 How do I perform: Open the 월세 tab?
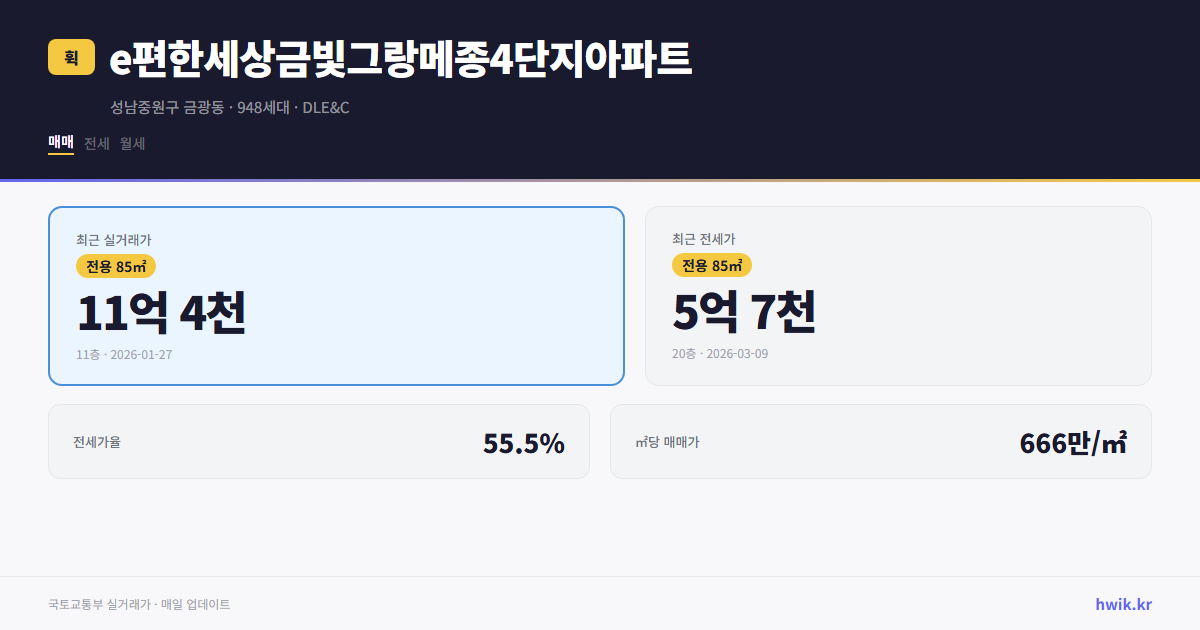[131, 143]
